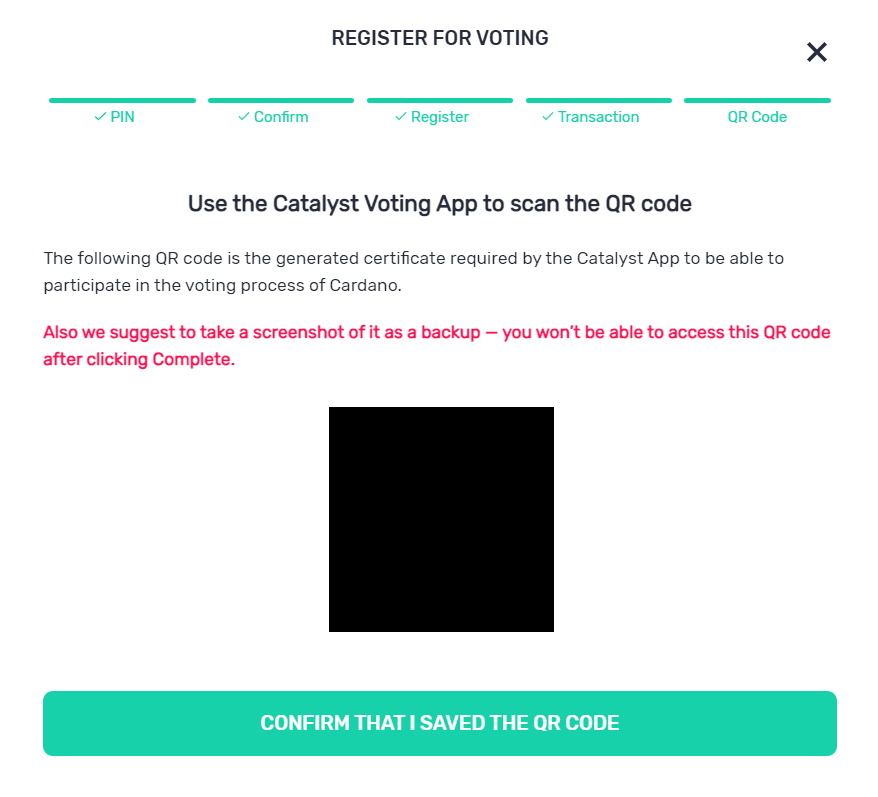Viewport: 878px width, 797px height.
Task: Click the checkmark icon beside PIN
Action: click(x=100, y=117)
